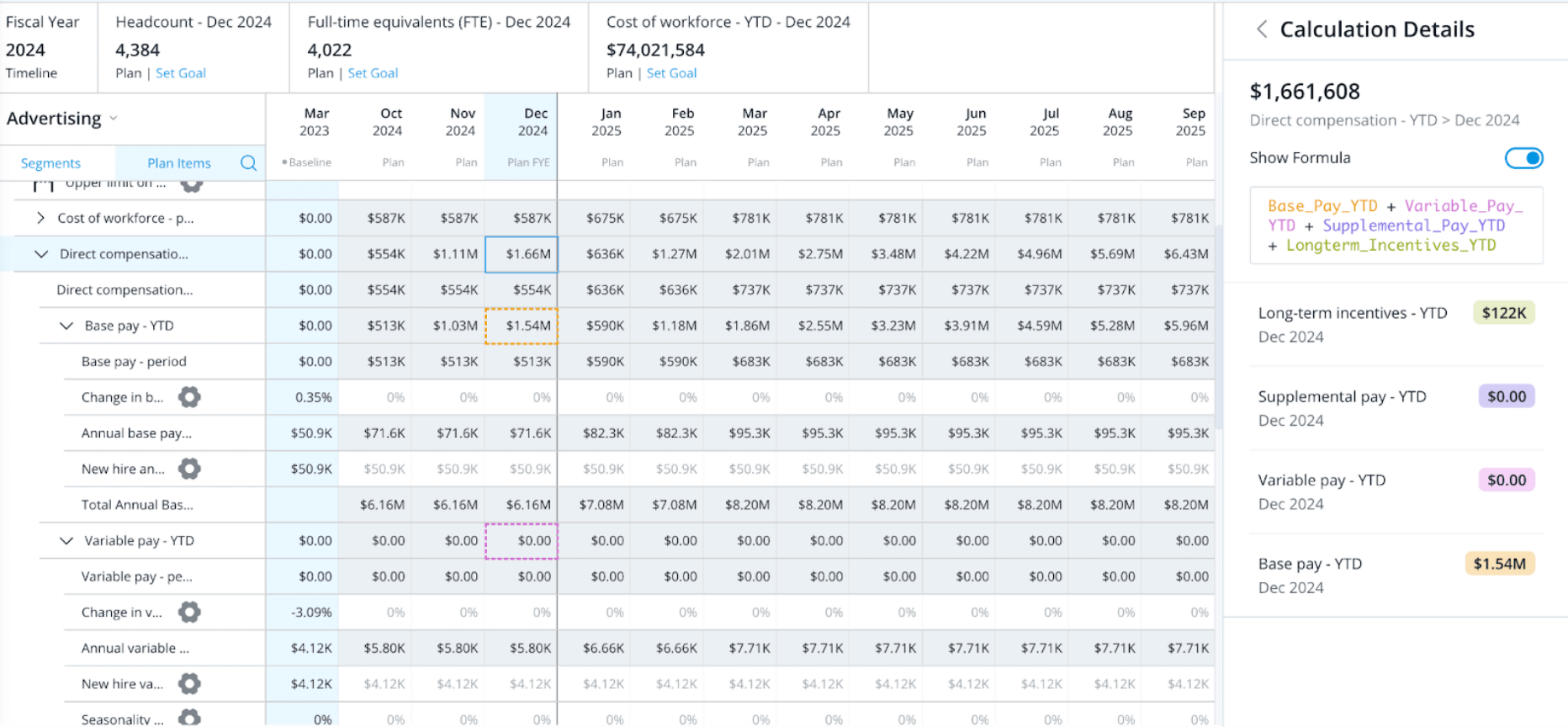Click the Jan 2025 column header
The height and width of the screenshot is (727, 1568).
click(x=594, y=136)
